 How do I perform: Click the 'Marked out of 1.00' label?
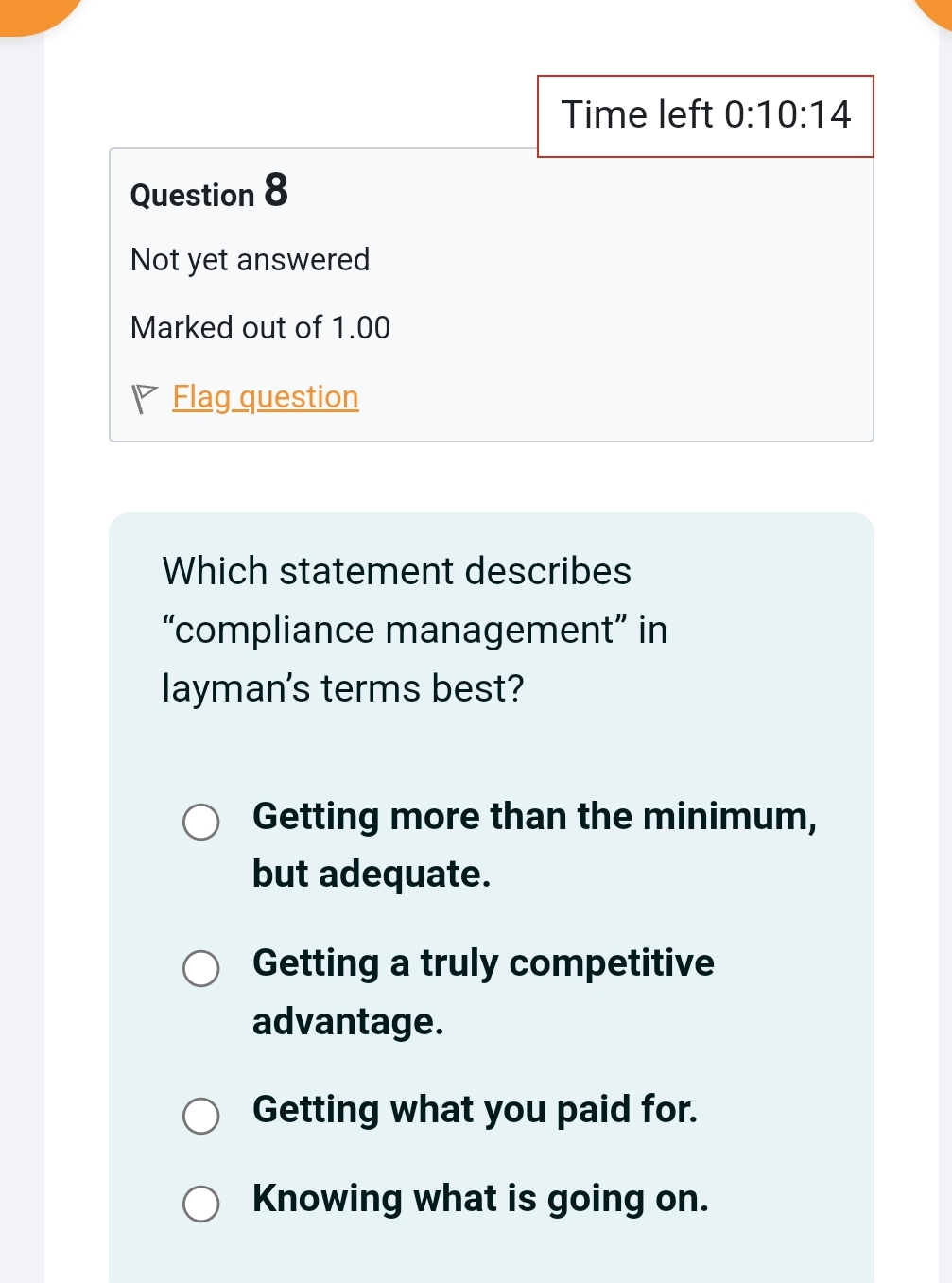260,327
